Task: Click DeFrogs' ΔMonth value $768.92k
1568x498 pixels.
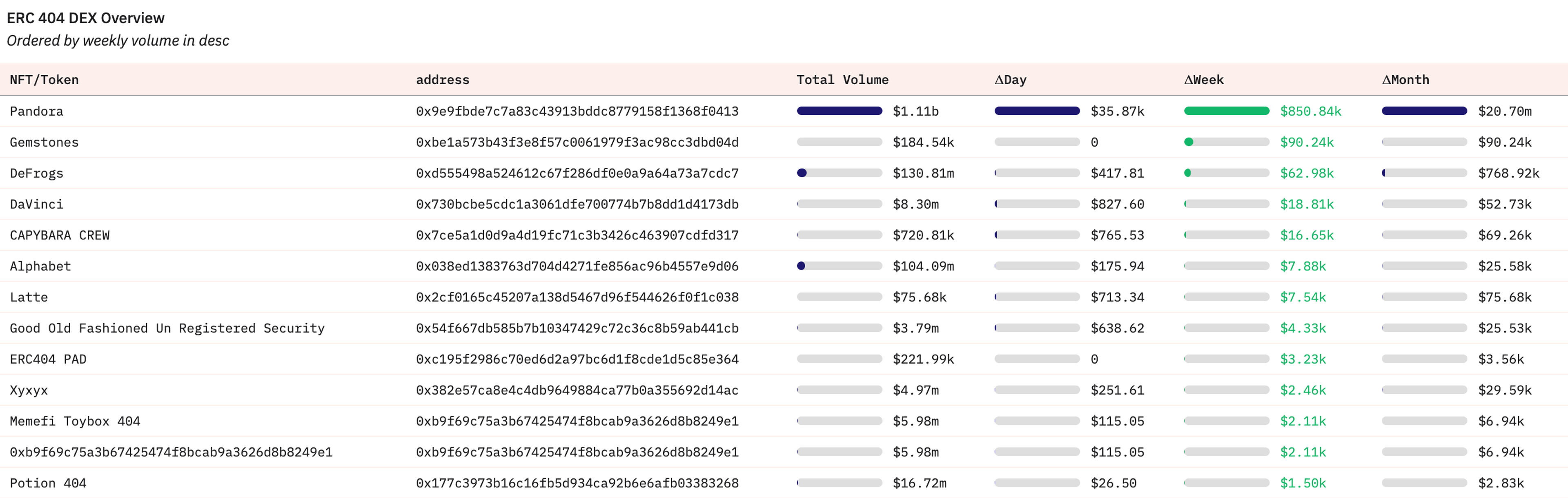Action: tap(1509, 173)
